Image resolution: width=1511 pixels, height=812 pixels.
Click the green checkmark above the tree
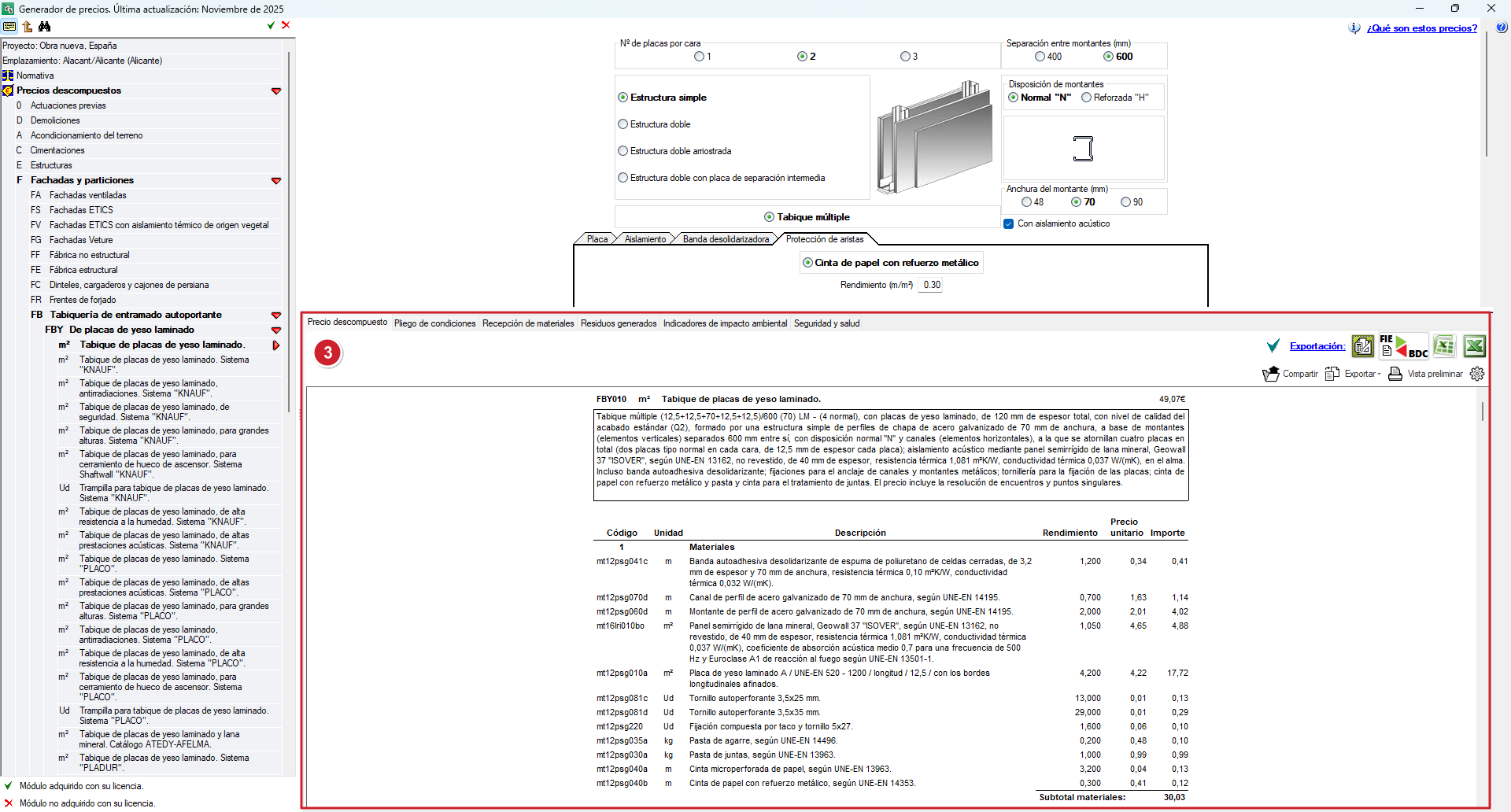[271, 25]
